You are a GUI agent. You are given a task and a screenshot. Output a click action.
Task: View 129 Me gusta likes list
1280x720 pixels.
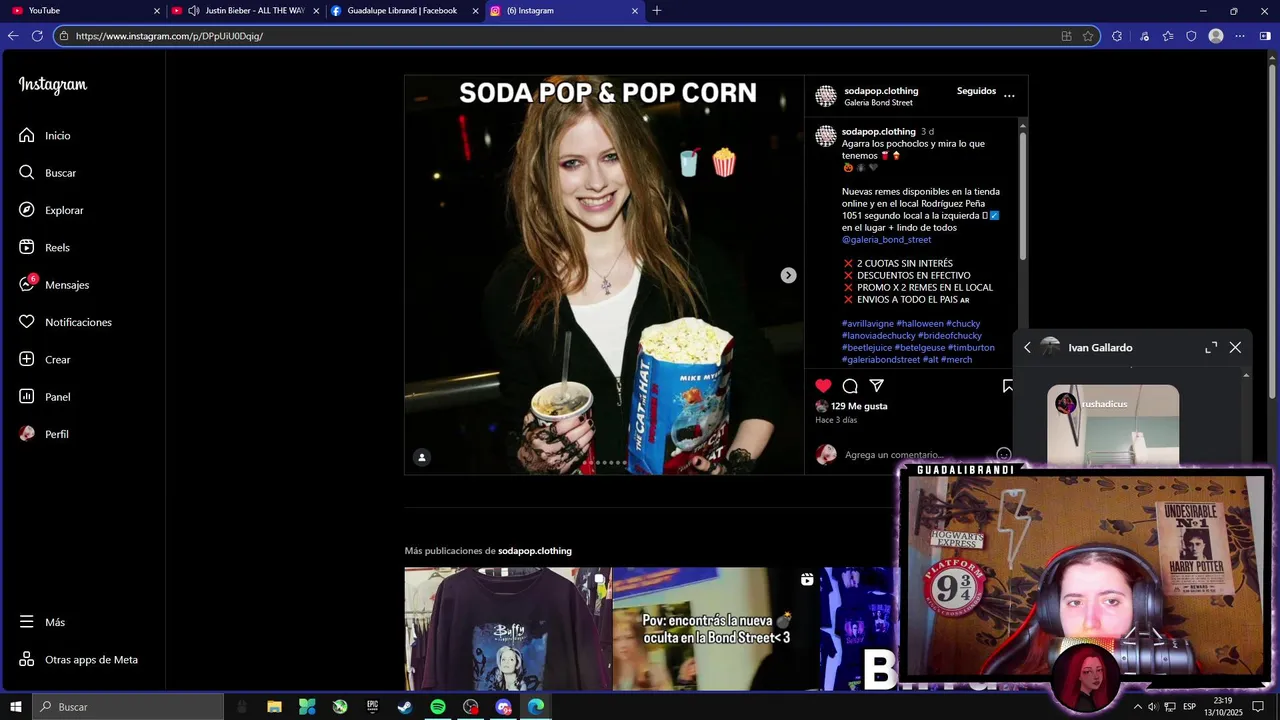(859, 406)
